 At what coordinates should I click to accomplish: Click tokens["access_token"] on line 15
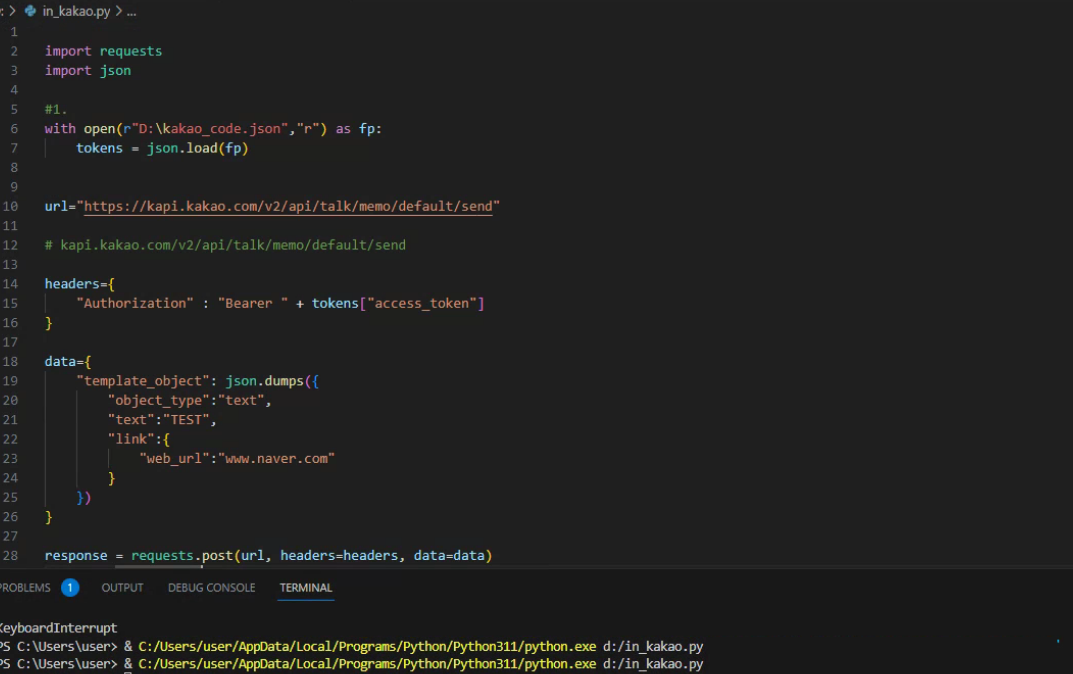(x=398, y=303)
